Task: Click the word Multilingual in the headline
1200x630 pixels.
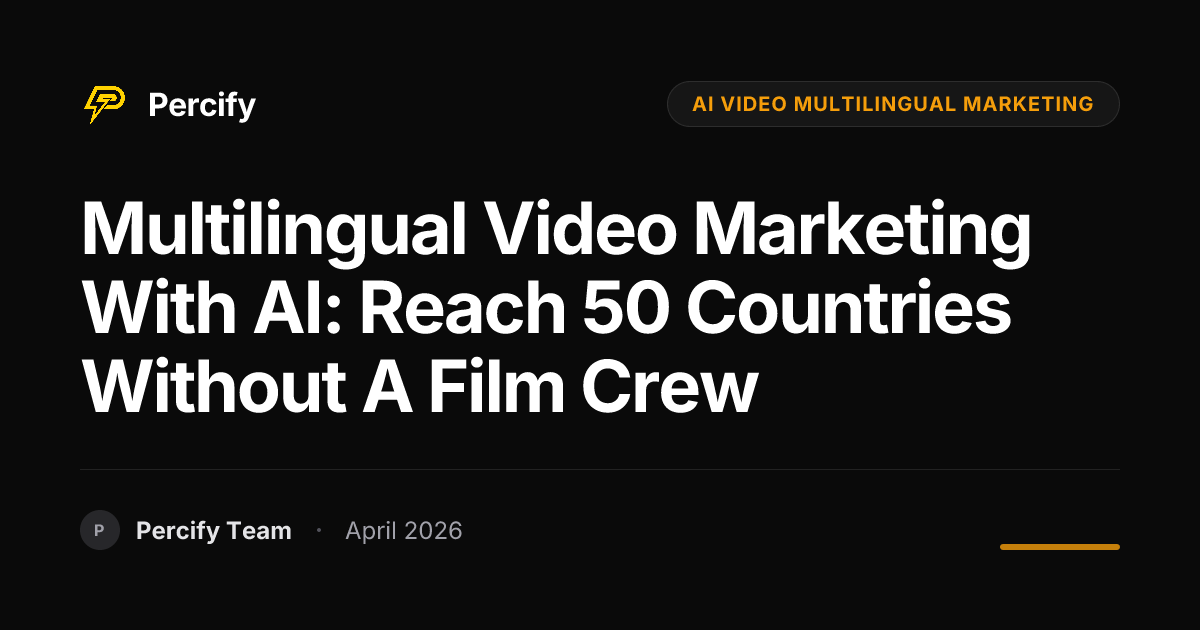Action: tap(275, 231)
